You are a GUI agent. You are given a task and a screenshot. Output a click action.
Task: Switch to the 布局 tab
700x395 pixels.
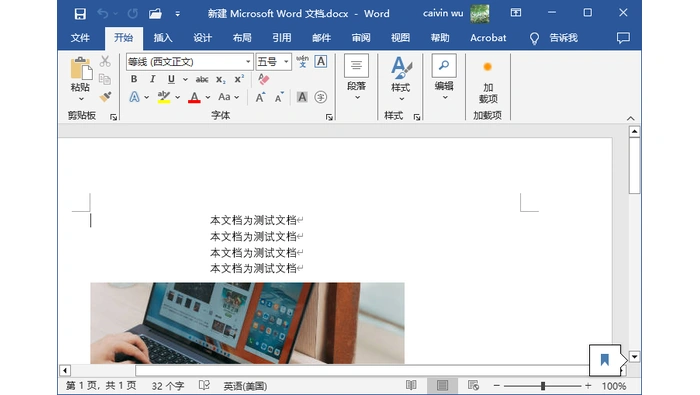pyautogui.click(x=242, y=38)
